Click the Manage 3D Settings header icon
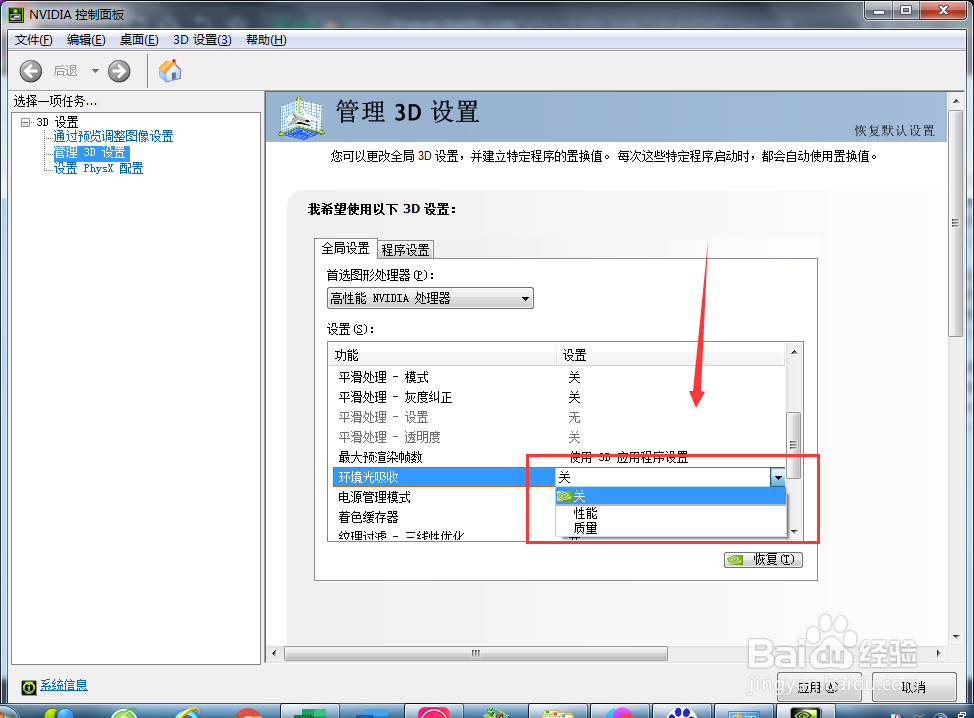Image resolution: width=974 pixels, height=718 pixels. coord(301,117)
